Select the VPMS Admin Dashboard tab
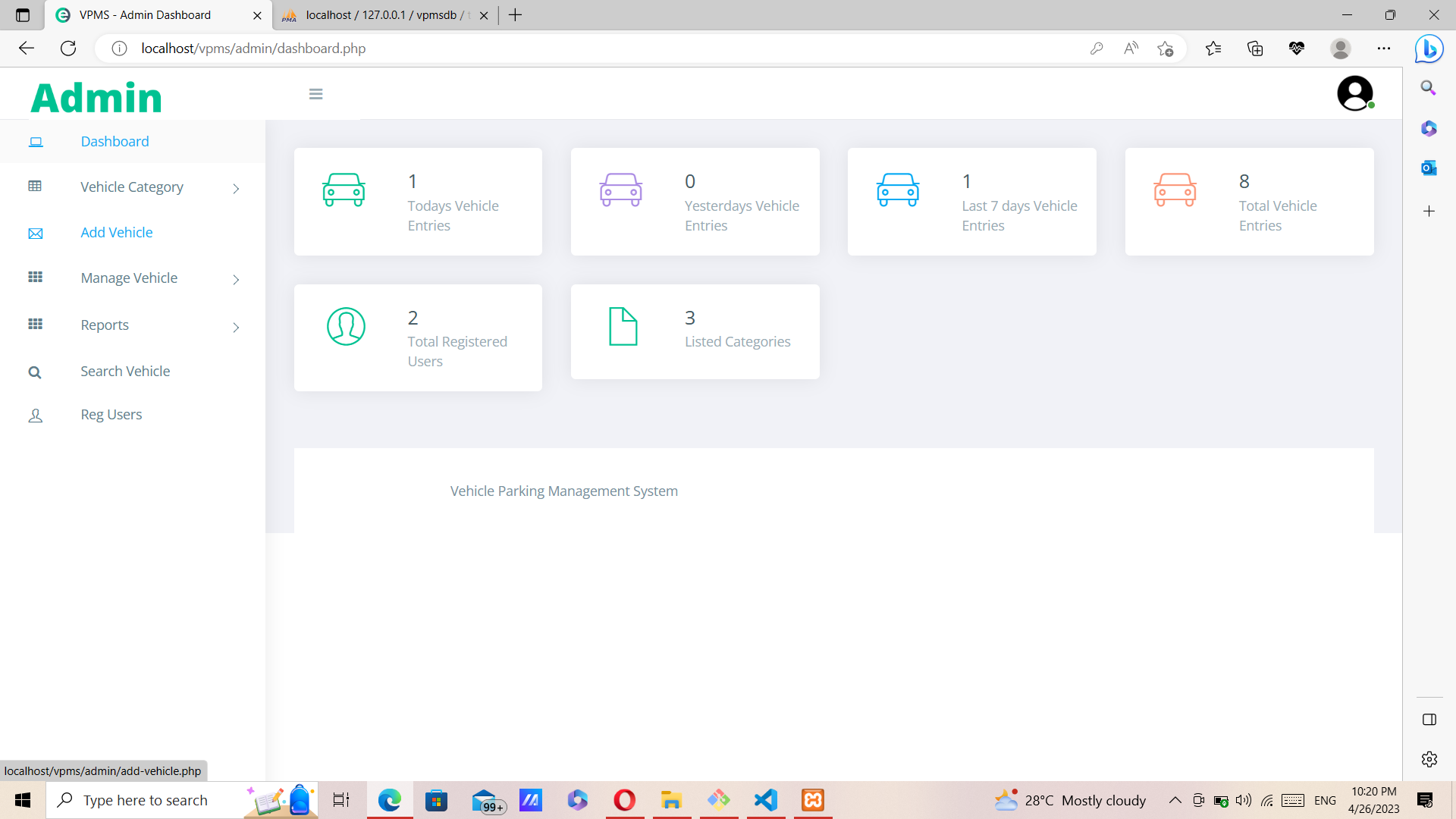Image resolution: width=1456 pixels, height=819 pixels. pyautogui.click(x=144, y=14)
